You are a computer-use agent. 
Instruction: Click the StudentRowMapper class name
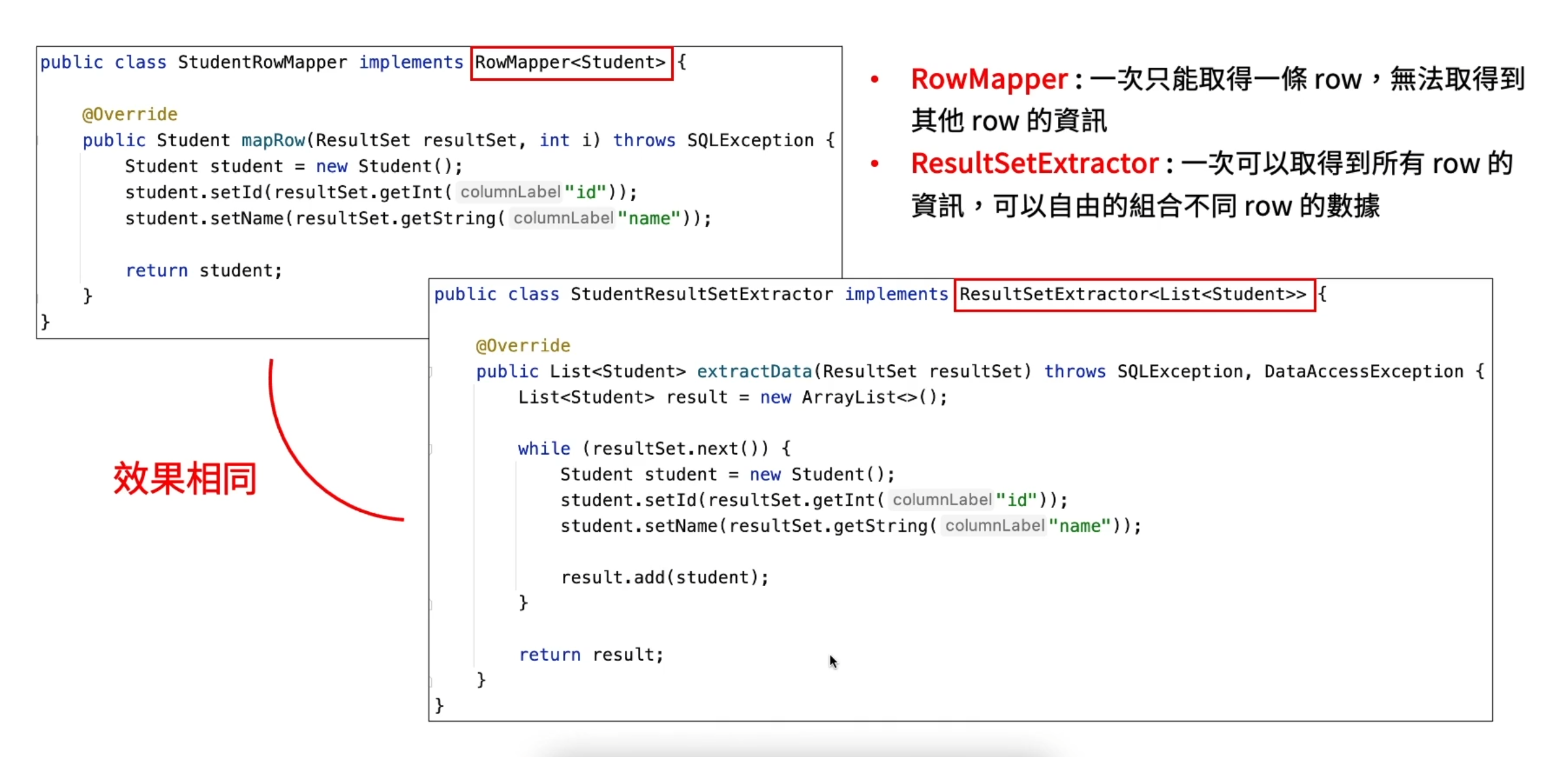(x=262, y=63)
